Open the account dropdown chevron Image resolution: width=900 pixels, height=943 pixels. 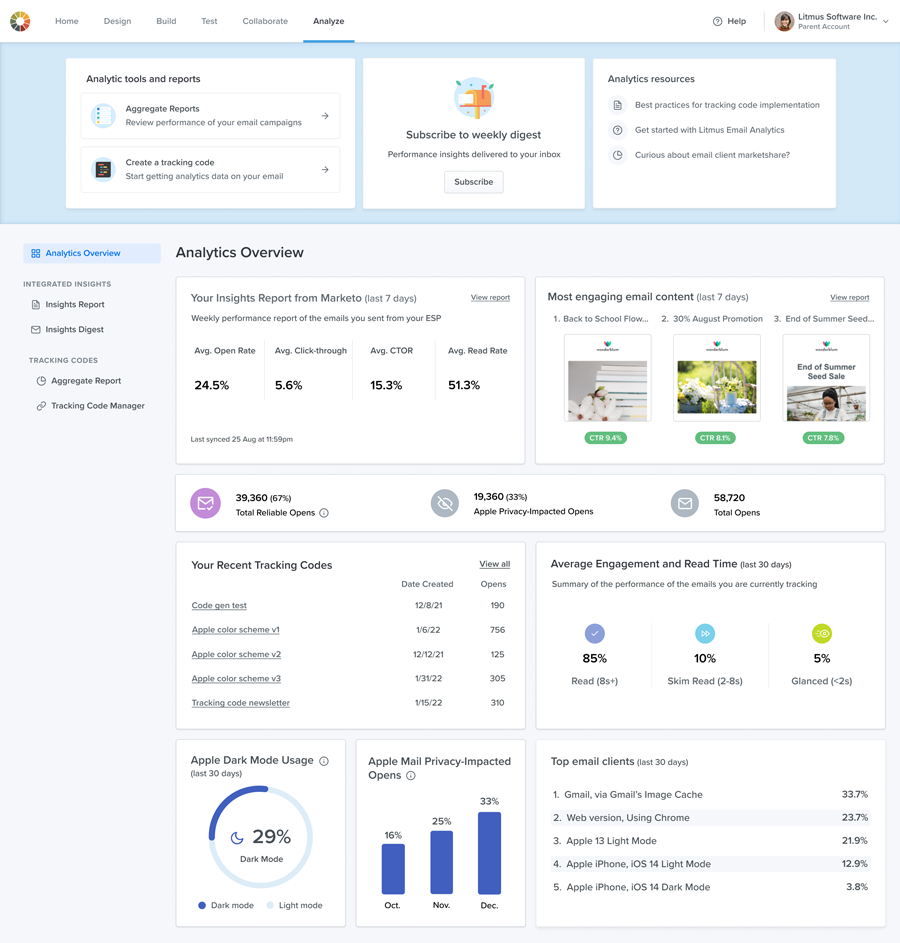886,22
